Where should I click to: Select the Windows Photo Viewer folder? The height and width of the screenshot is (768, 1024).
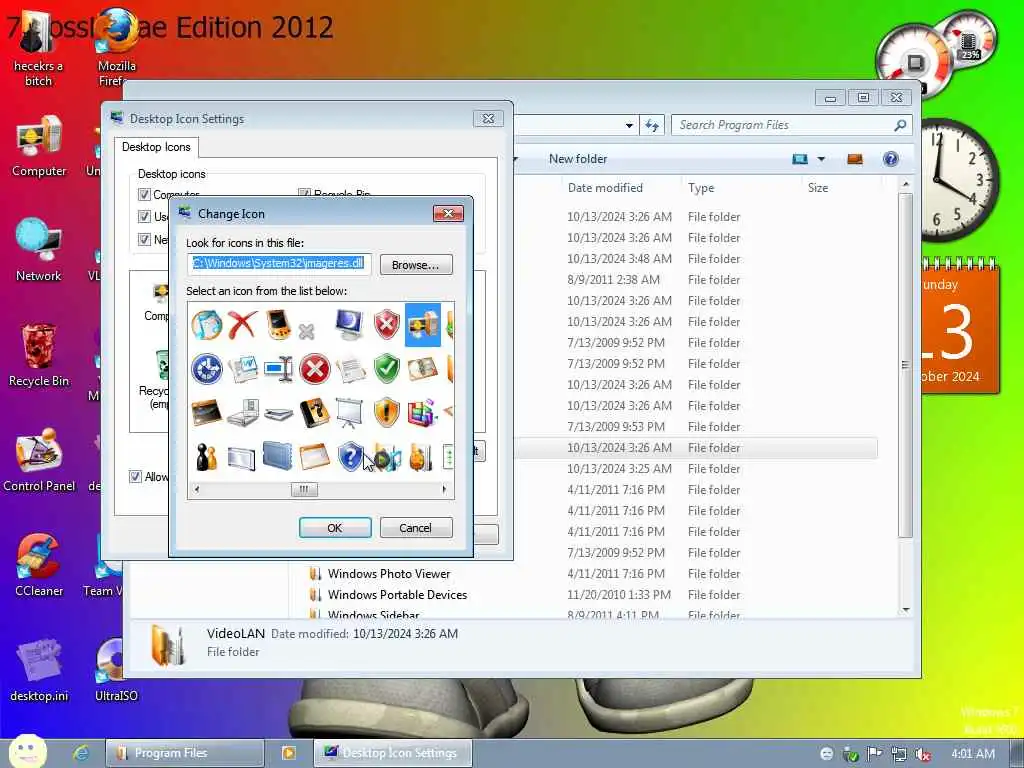[x=389, y=573]
